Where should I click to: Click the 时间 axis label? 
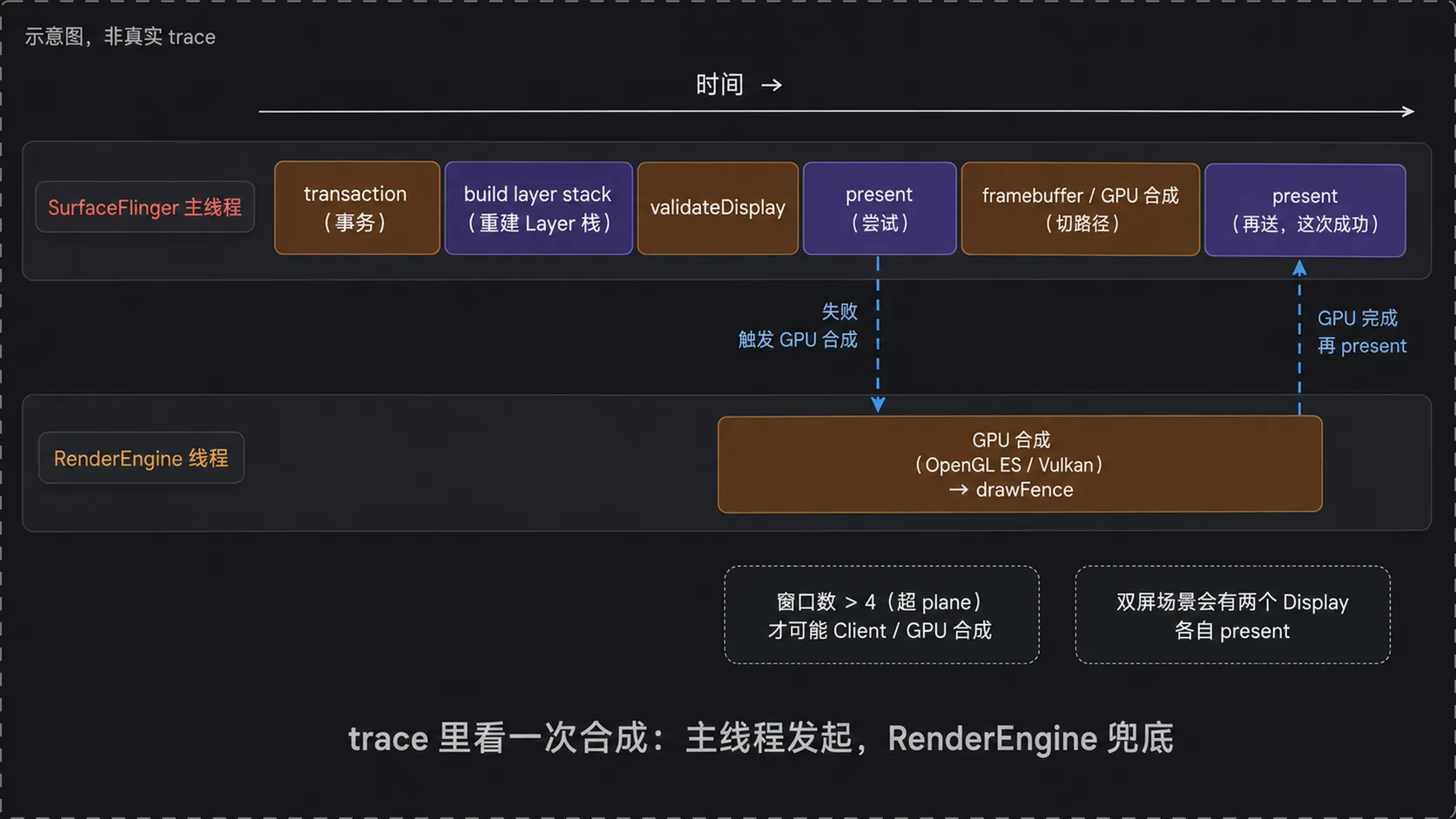[x=738, y=84]
